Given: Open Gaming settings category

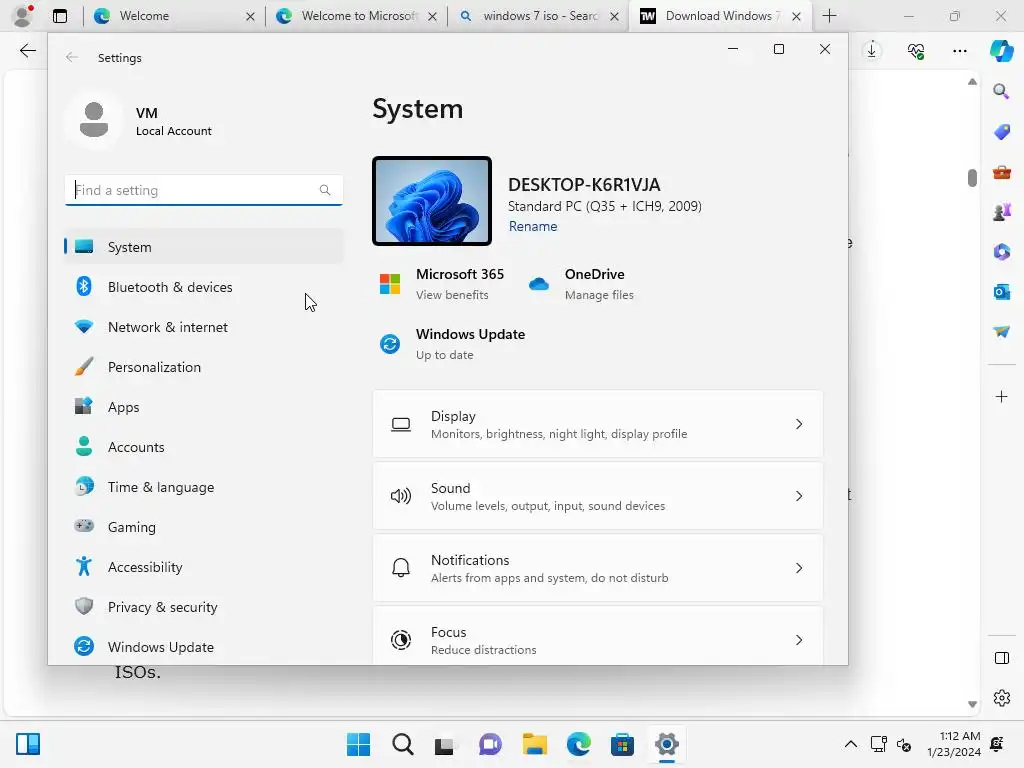Looking at the screenshot, I should [203, 526].
